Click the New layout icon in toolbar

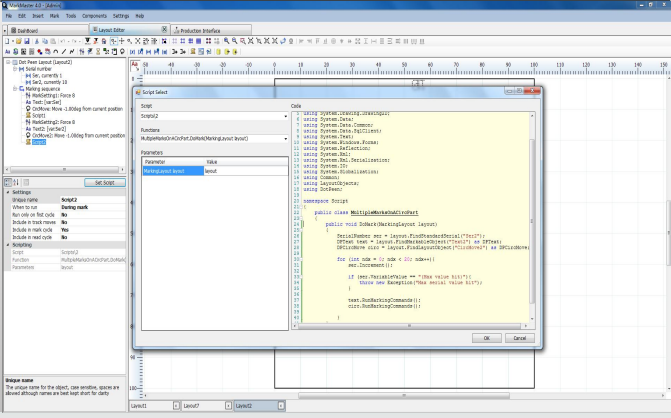coord(7,41)
